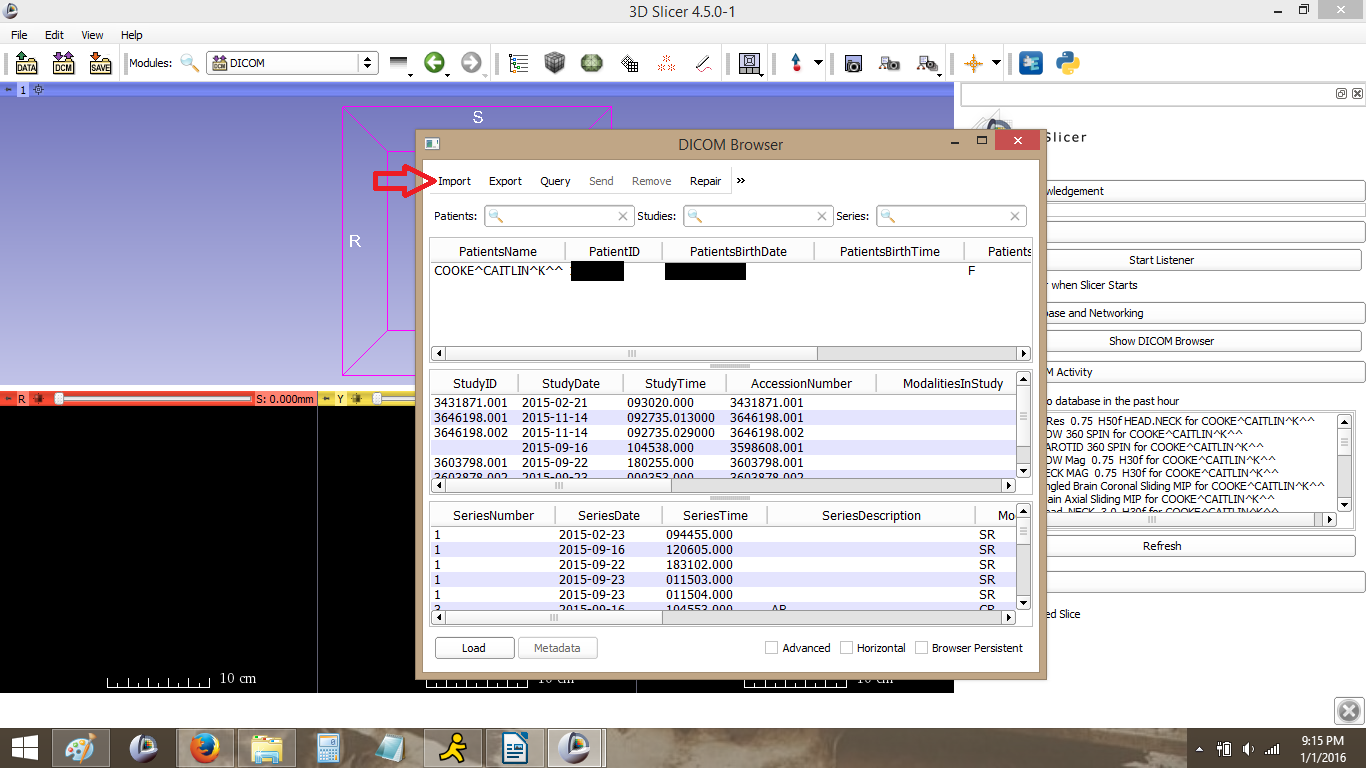Click Export in DICOM Browser
Image resolution: width=1366 pixels, height=768 pixels.
coord(505,181)
